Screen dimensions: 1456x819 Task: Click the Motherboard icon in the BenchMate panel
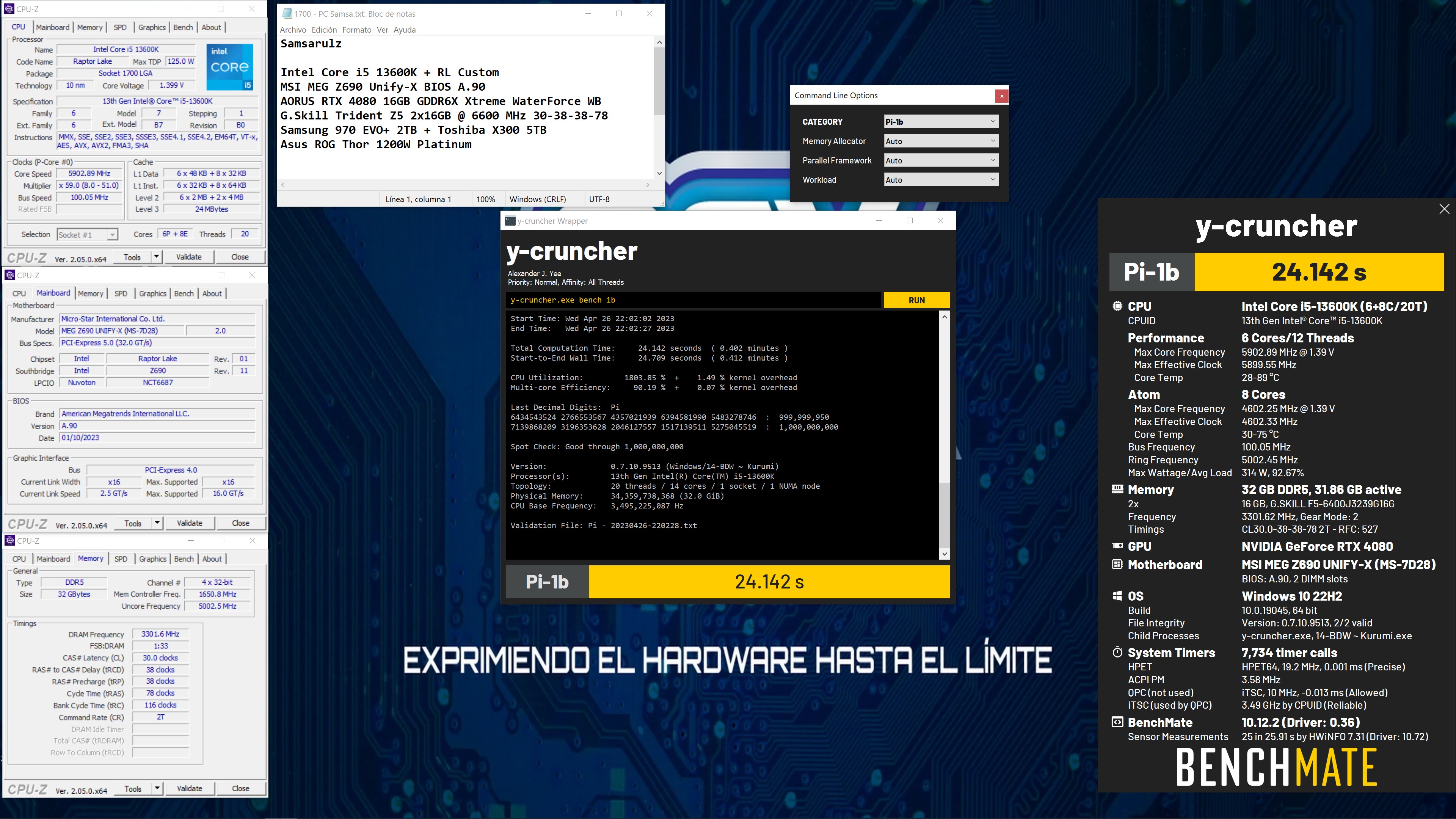point(1117,564)
